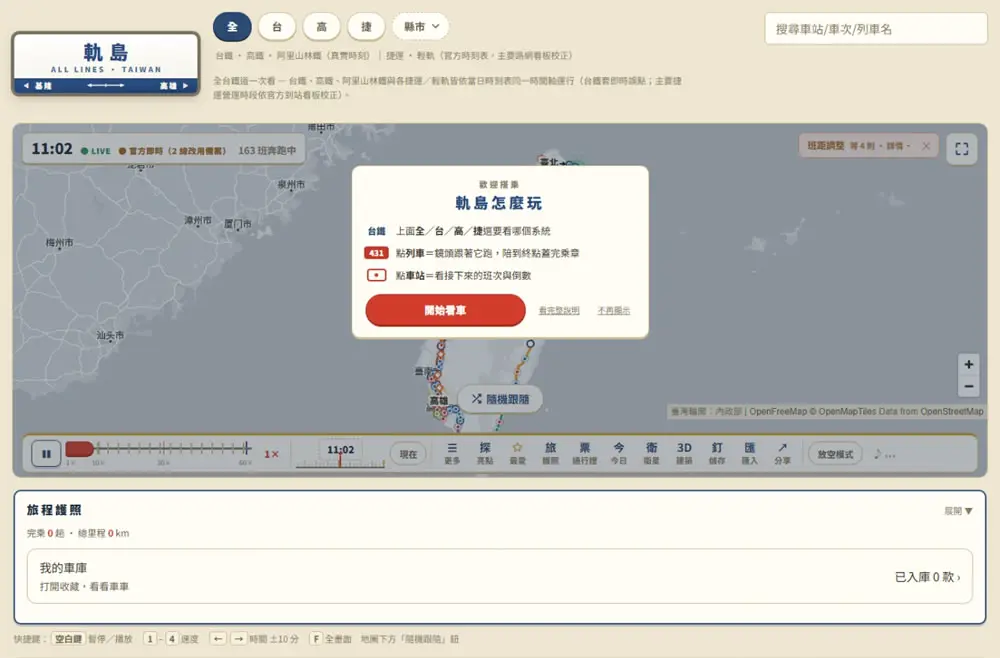Click the 軌島 logo sign
Viewport: 1000px width, 658px height.
106,63
